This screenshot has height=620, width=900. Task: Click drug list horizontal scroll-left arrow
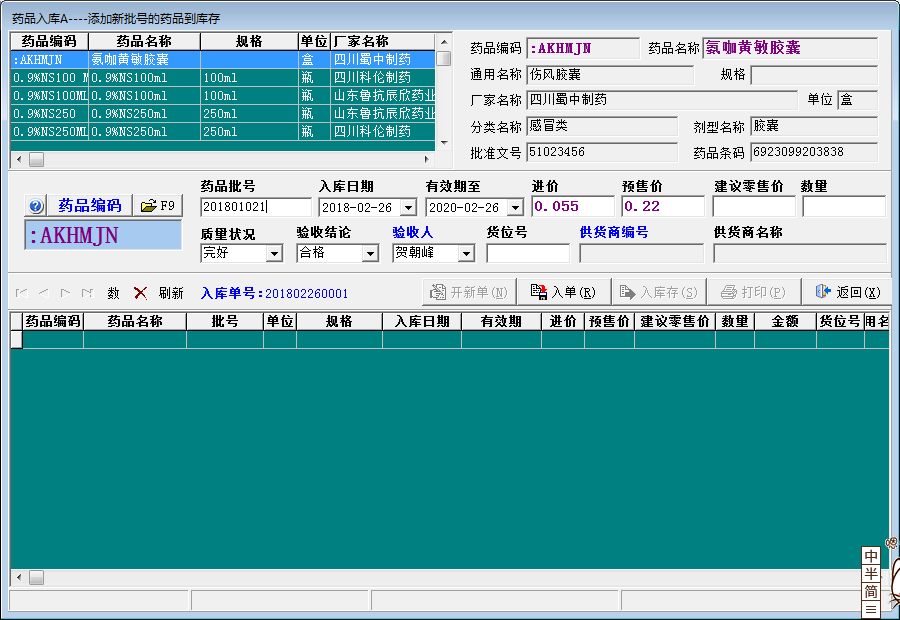click(19, 159)
